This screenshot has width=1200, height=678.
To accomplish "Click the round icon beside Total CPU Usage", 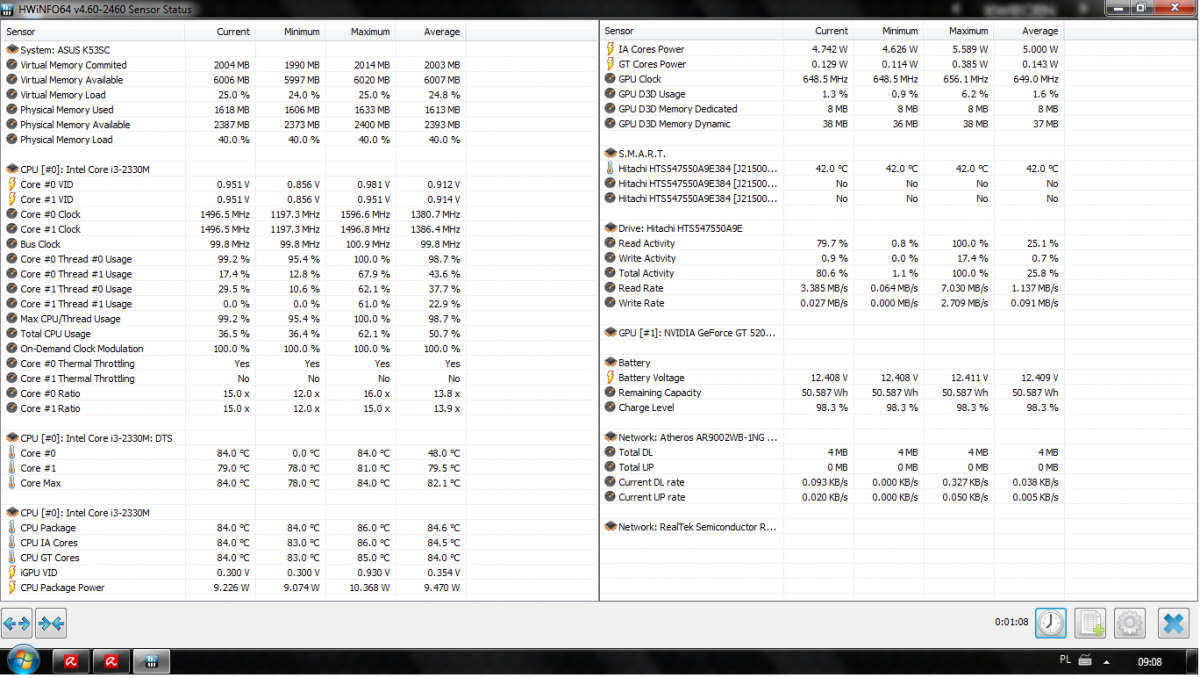I will coord(12,334).
